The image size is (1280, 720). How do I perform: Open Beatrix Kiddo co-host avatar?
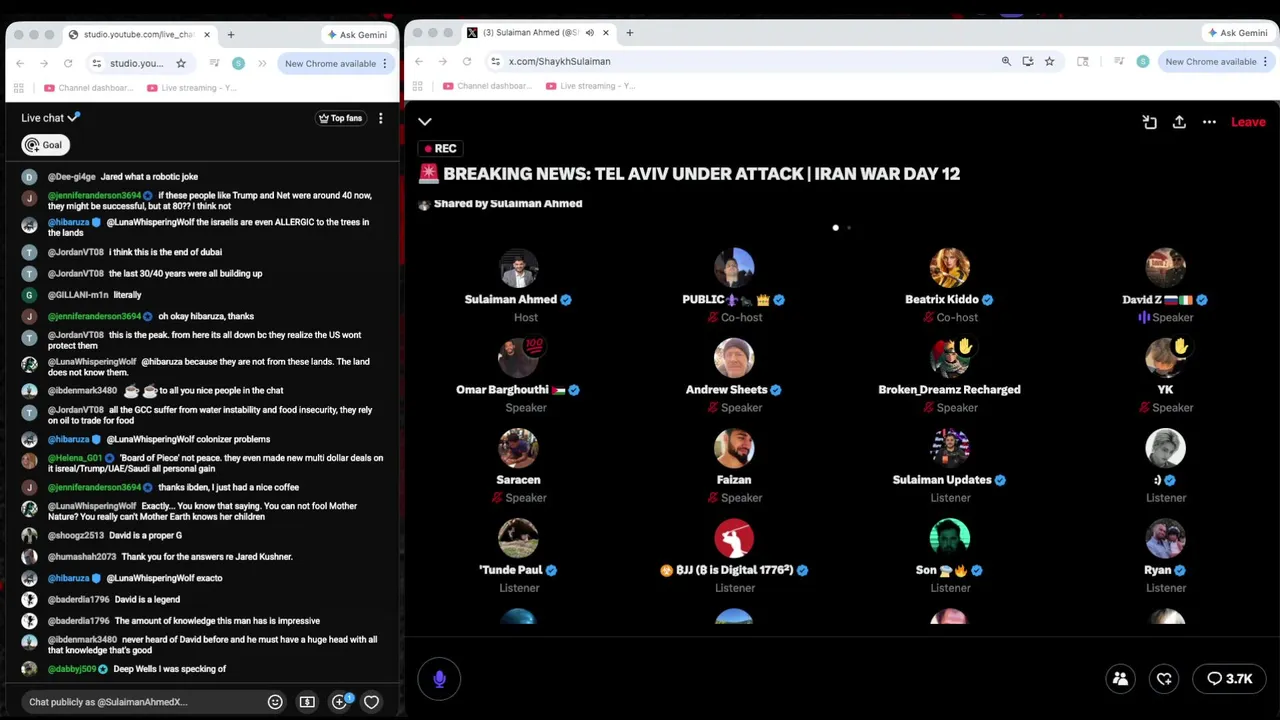pos(950,268)
